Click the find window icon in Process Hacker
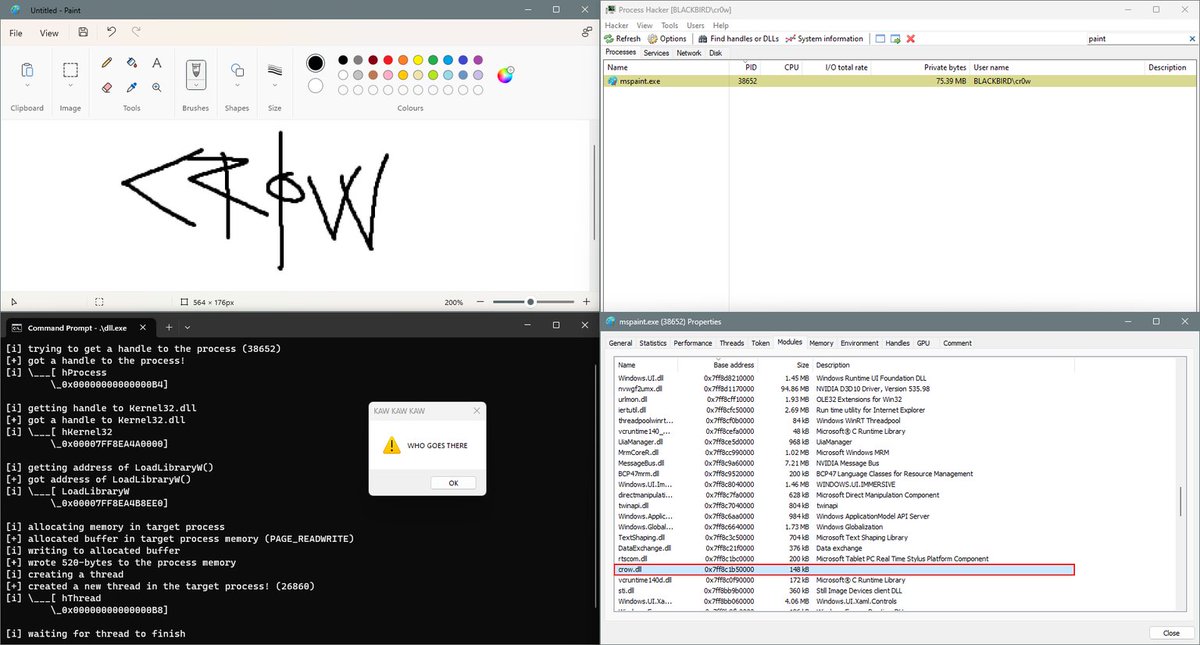This screenshot has height=645, width=1200. 881,39
